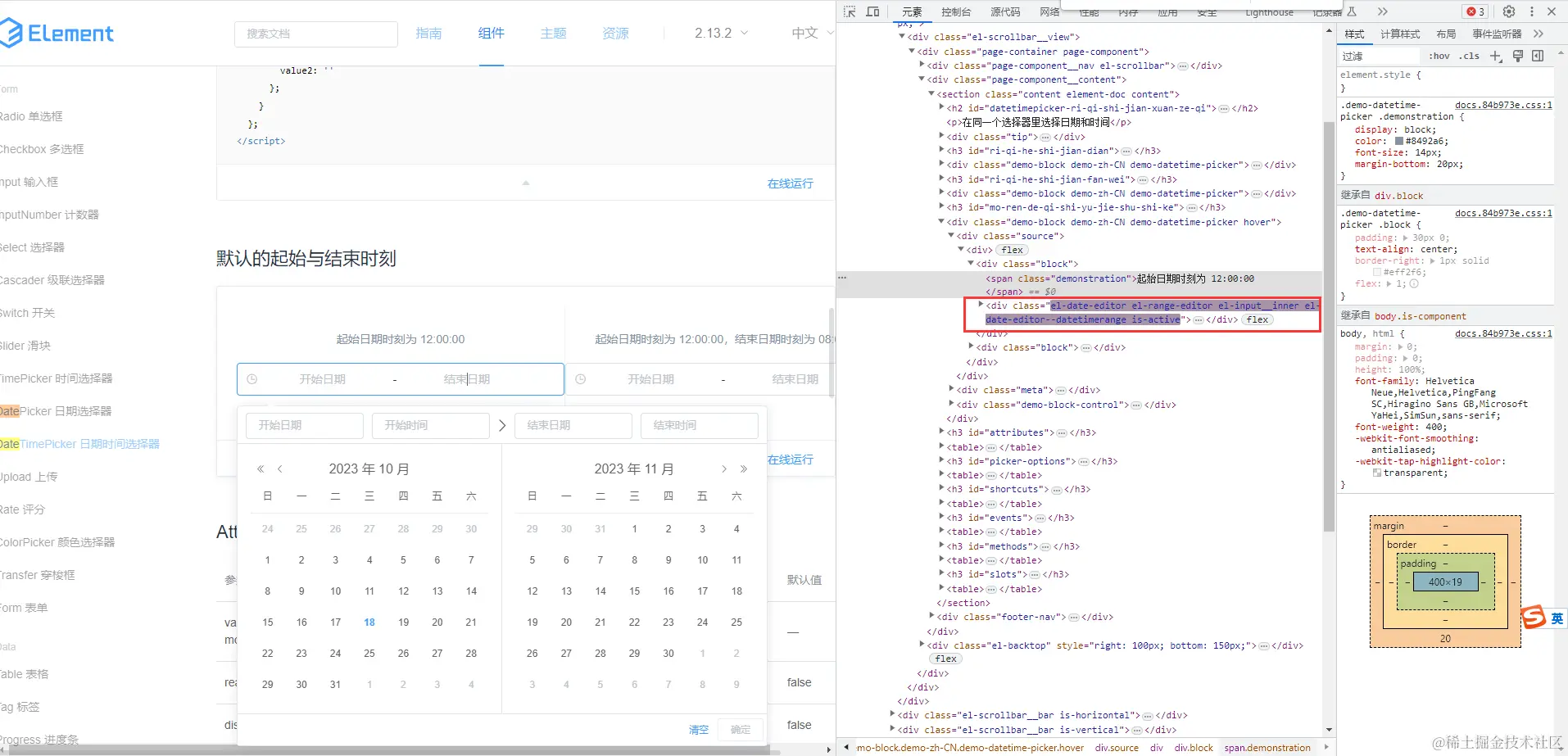Click the 过滤 styles filter field
This screenshot has width=1568, height=756.
[1380, 56]
